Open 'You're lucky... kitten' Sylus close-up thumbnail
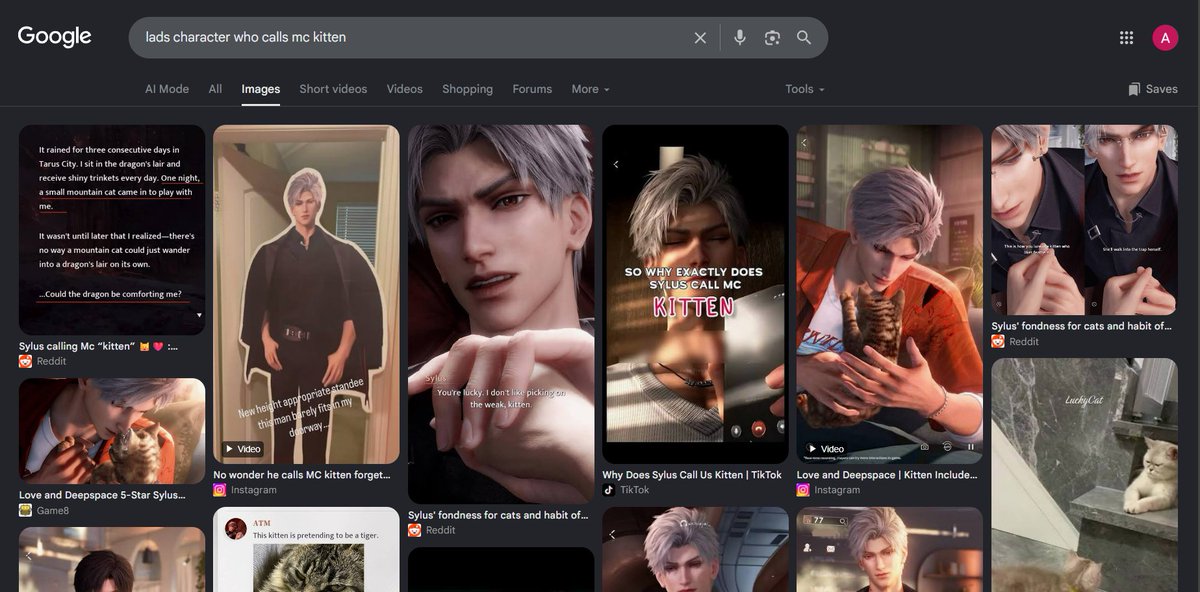 (x=501, y=314)
